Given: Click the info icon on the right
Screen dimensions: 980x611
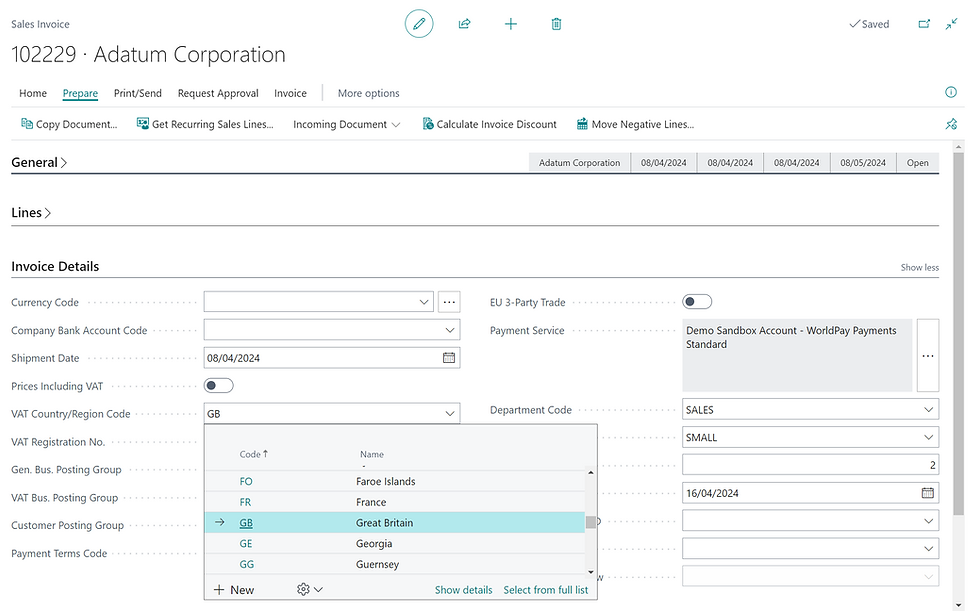Looking at the screenshot, I should coord(951,92).
